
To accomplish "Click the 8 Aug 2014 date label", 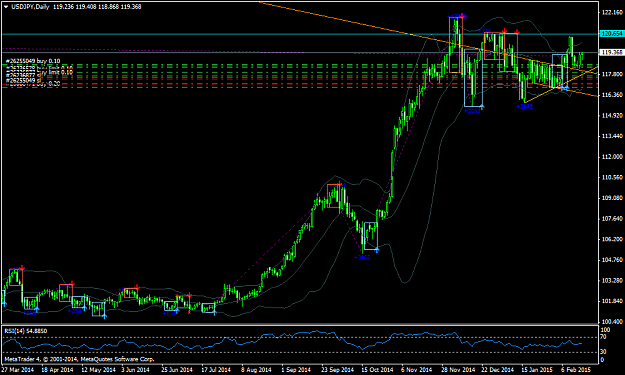I will (x=256, y=369).
